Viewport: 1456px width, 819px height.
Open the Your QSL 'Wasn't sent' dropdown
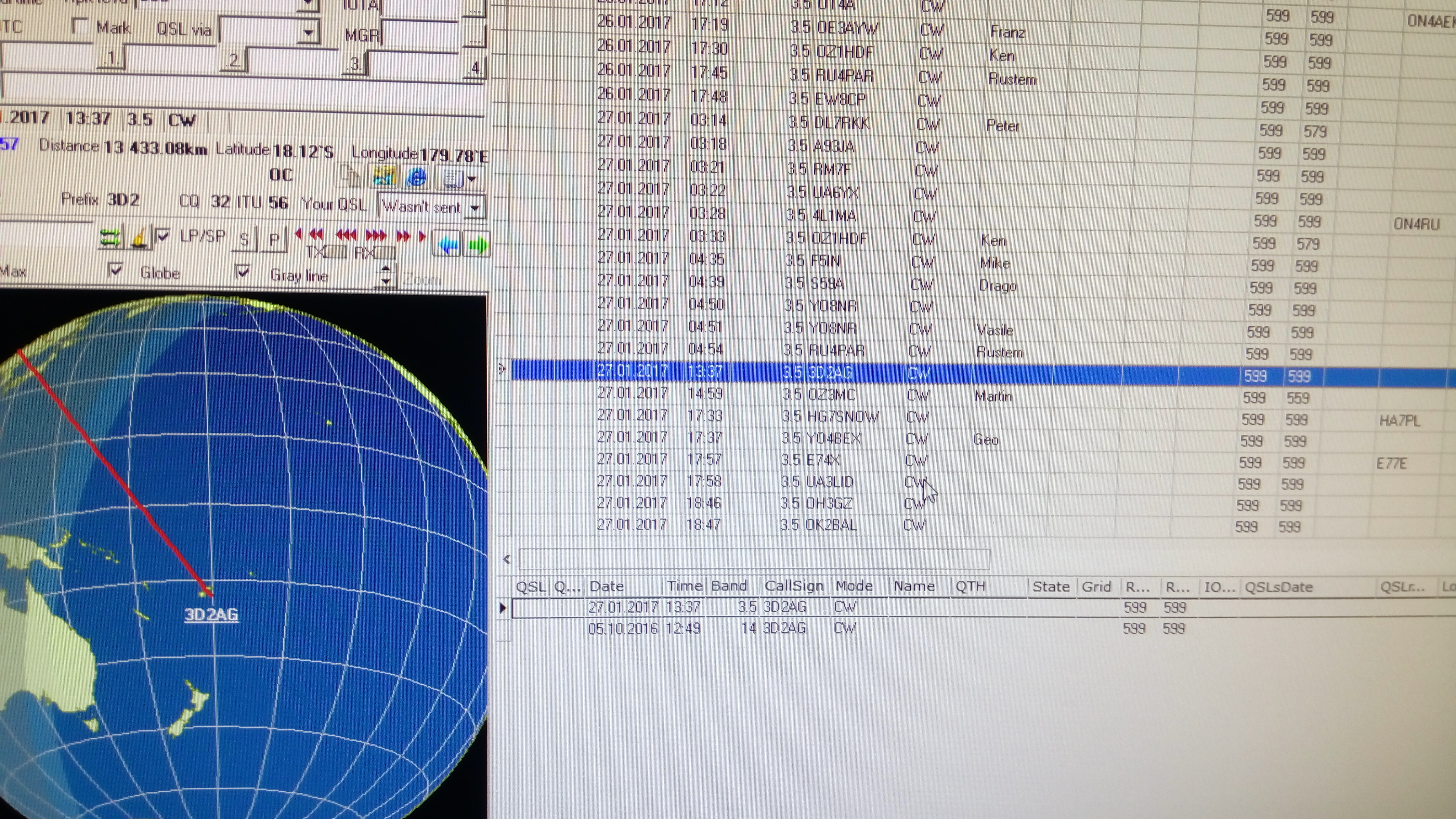click(x=475, y=208)
